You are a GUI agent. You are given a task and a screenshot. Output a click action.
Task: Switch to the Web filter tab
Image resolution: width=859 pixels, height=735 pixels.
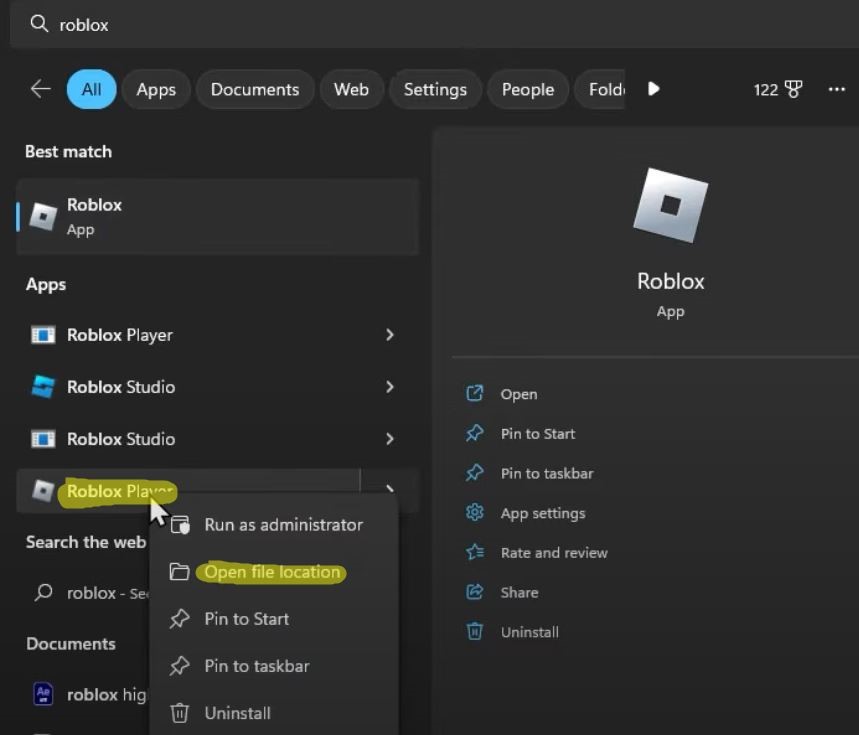tap(351, 89)
